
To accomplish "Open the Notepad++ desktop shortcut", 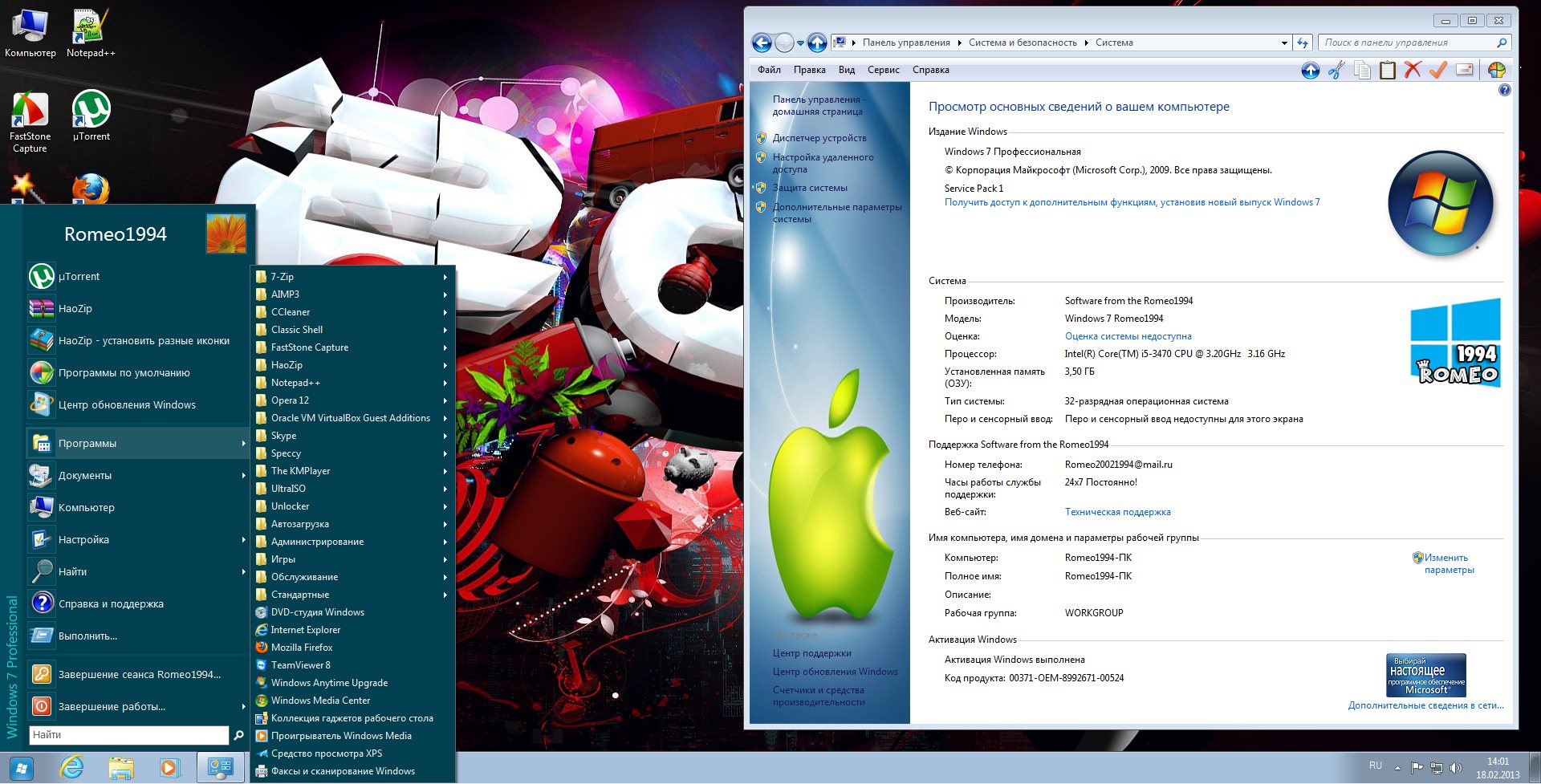I will coord(91,33).
